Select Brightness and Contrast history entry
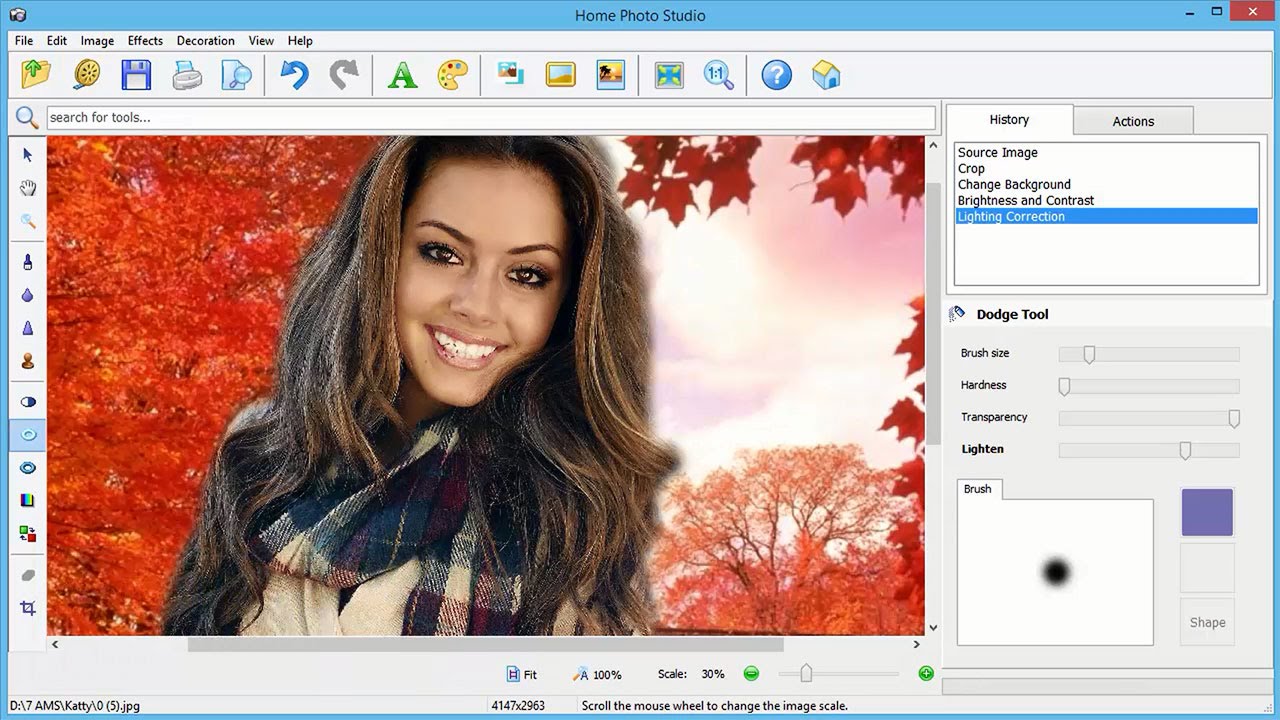The height and width of the screenshot is (720, 1280). 1026,200
